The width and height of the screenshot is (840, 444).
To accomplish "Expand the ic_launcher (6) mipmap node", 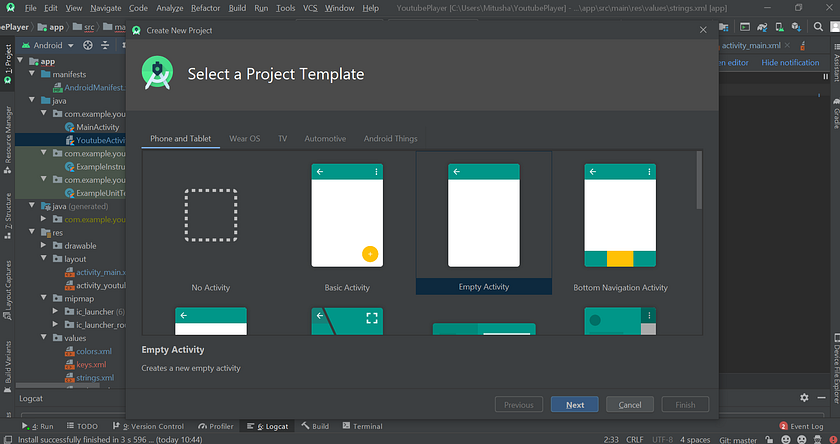I will click(x=56, y=311).
